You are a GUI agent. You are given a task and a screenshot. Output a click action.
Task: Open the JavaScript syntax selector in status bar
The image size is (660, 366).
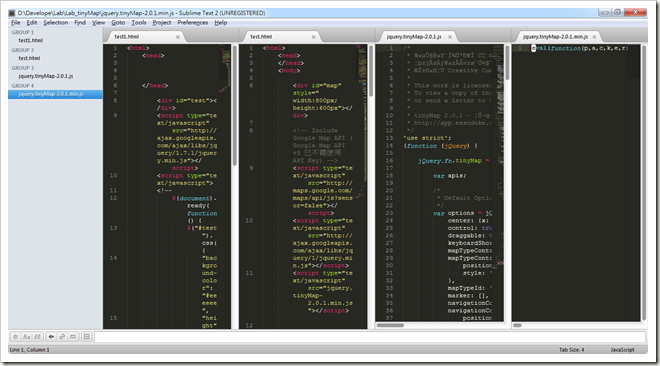622,350
